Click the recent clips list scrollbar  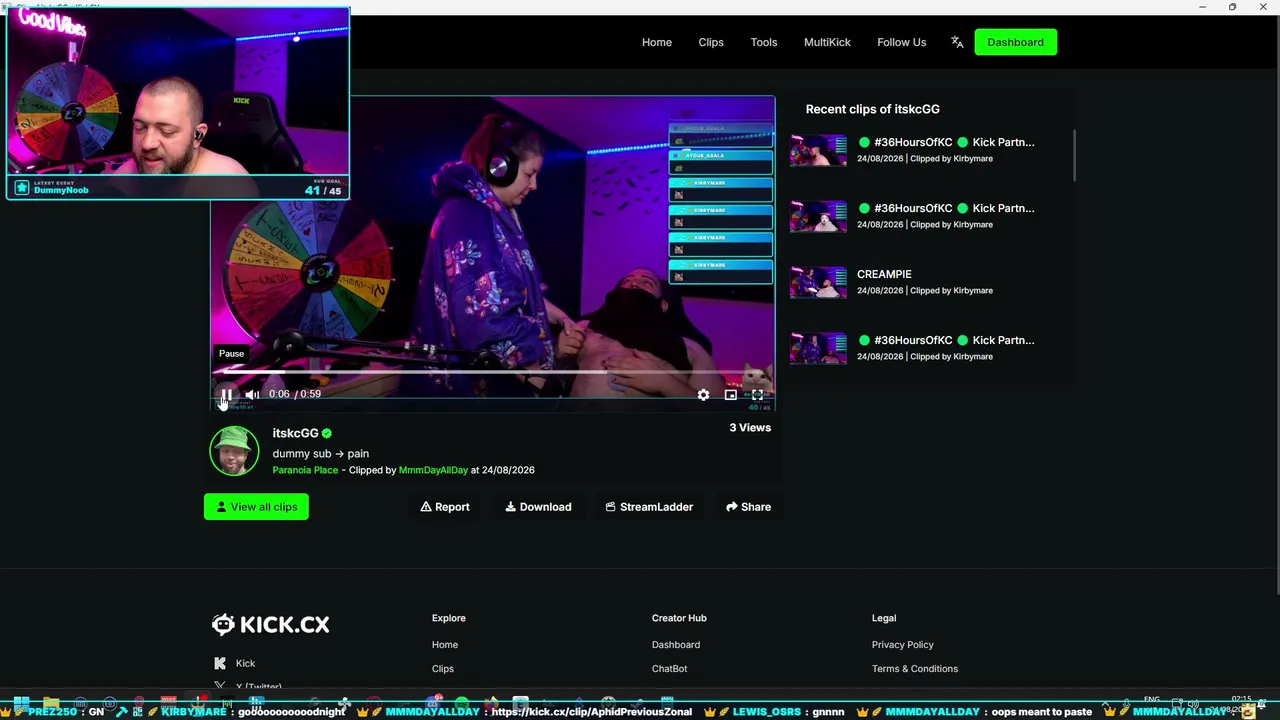pos(1074,155)
